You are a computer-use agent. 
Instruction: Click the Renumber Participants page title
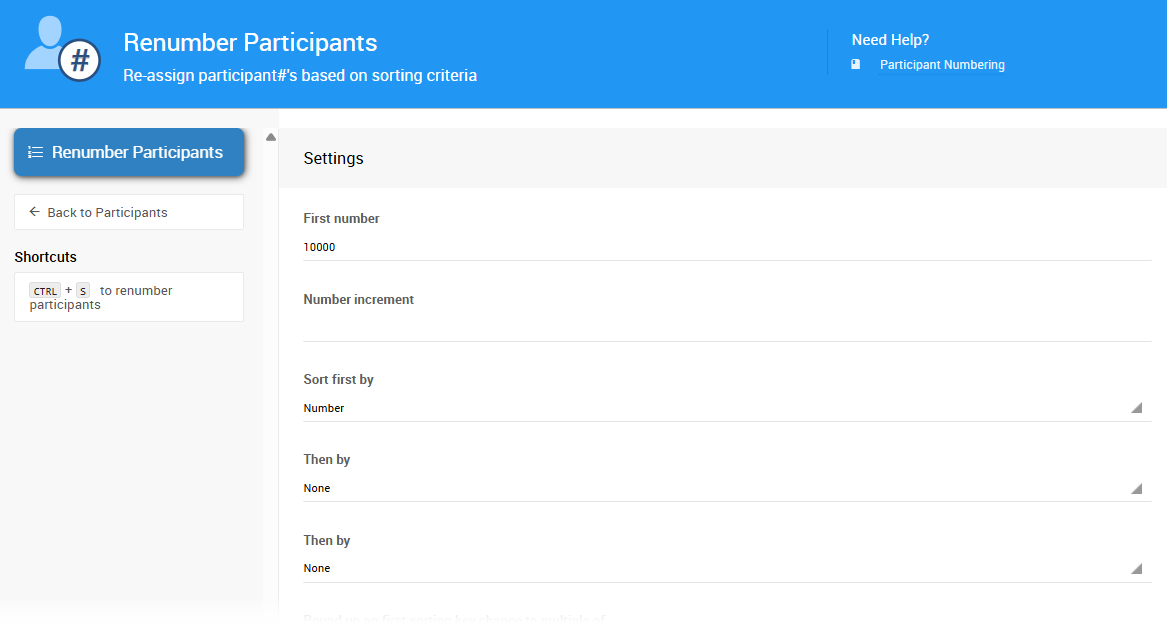pos(250,43)
